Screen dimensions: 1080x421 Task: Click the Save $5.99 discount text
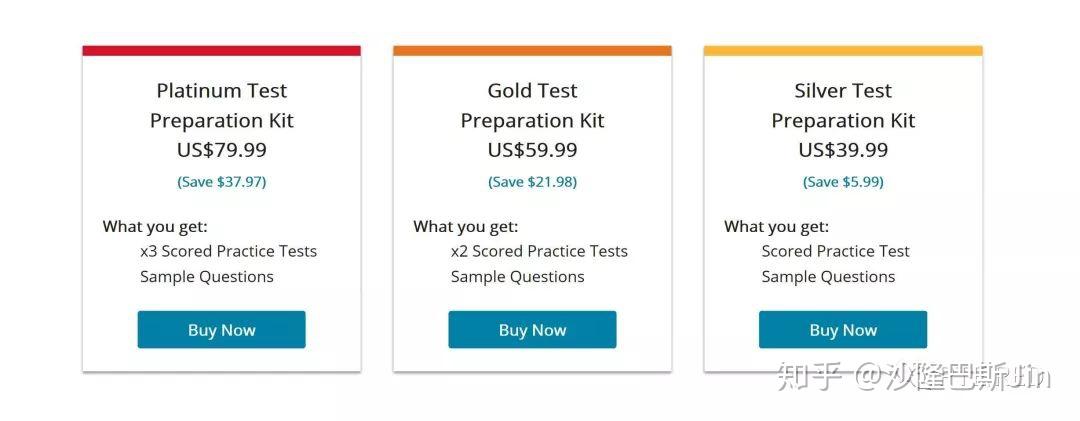coord(843,182)
